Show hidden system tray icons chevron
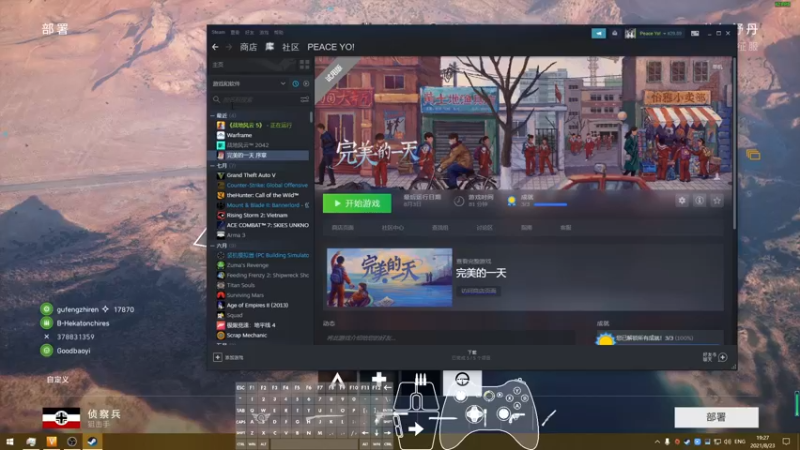The height and width of the screenshot is (450, 800). (x=656, y=441)
